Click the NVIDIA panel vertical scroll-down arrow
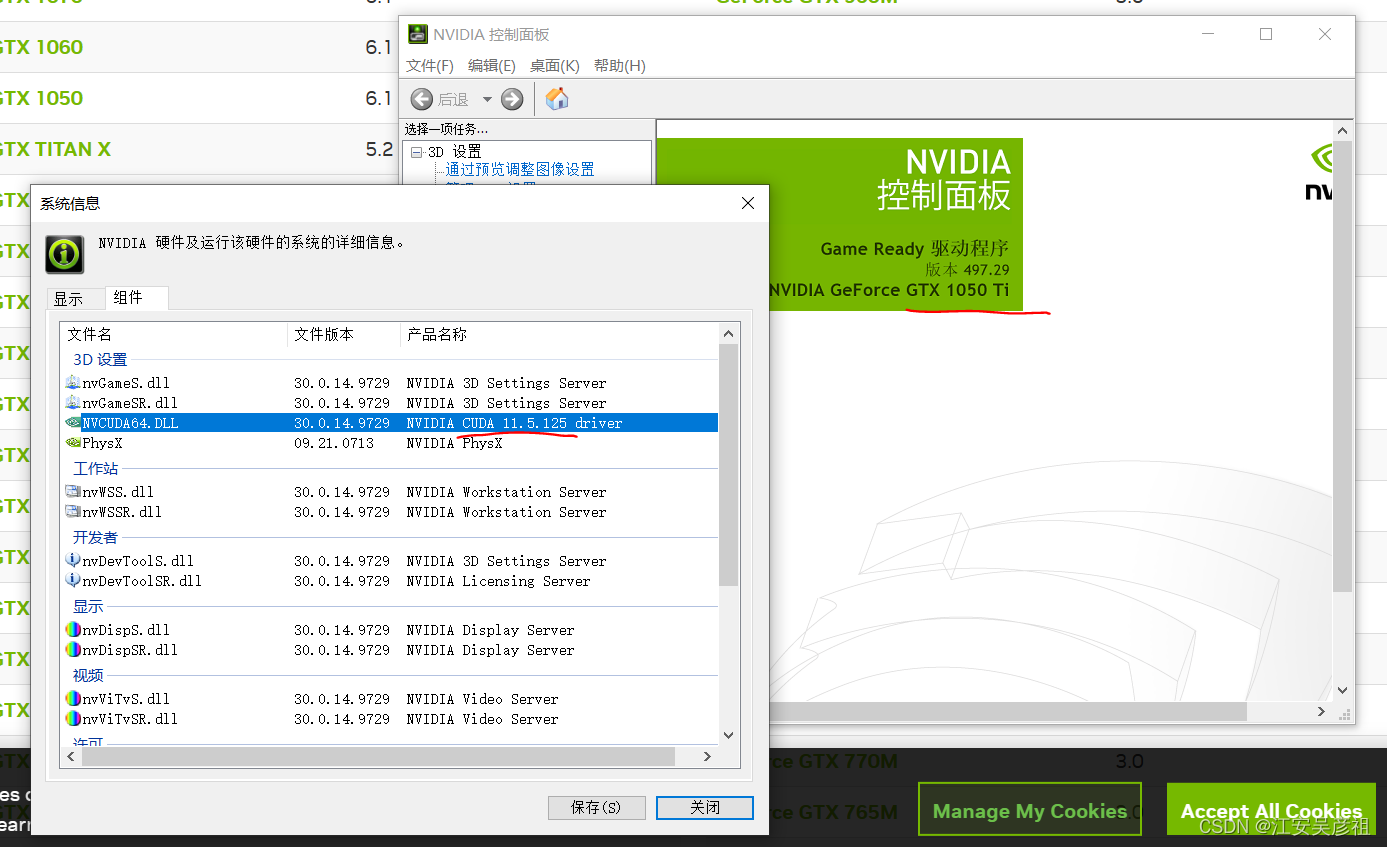 point(1343,690)
